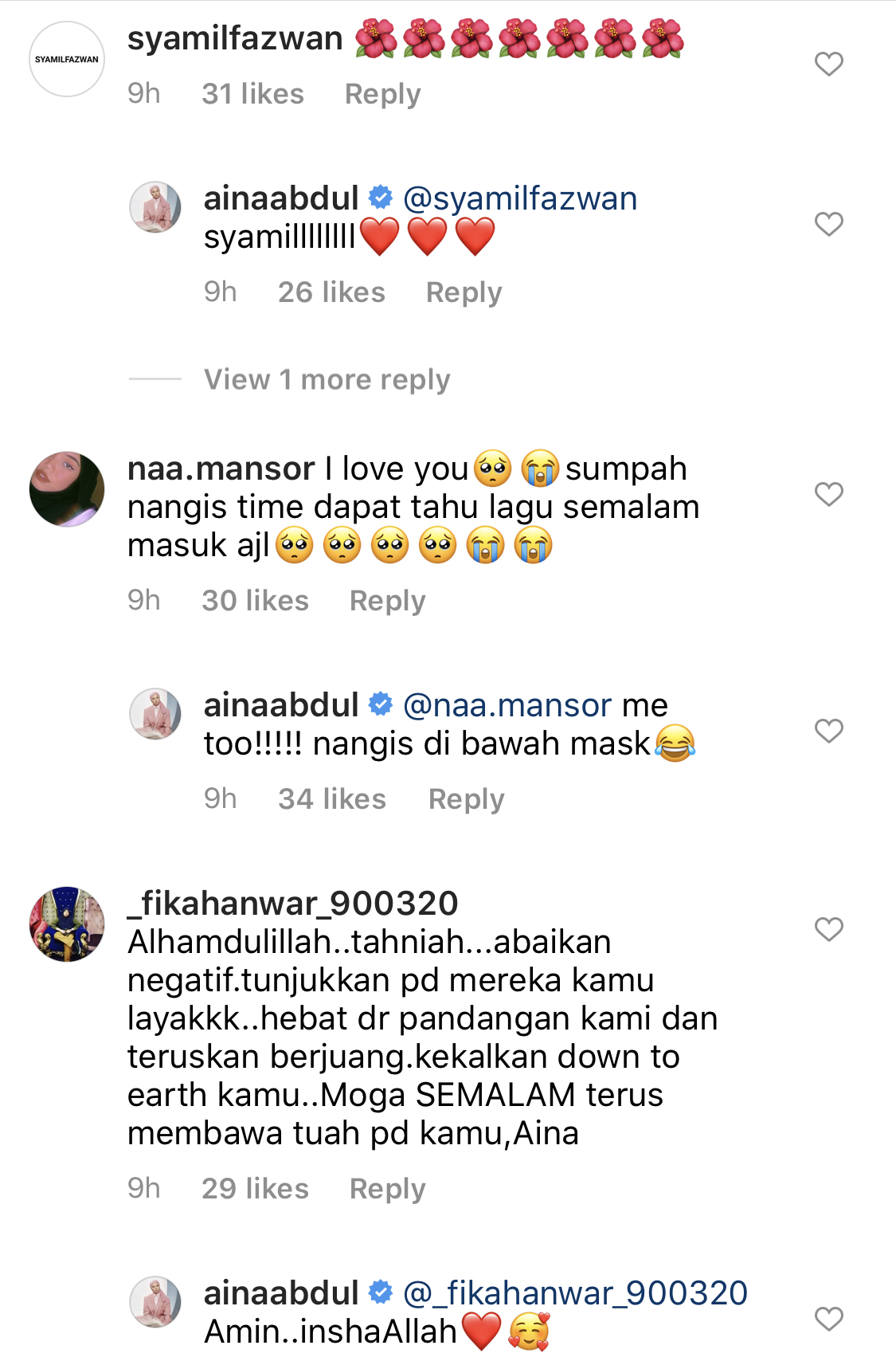View '34 likes' on ainaabdul's reply
The width and height of the screenshot is (896, 1361).
tap(332, 799)
